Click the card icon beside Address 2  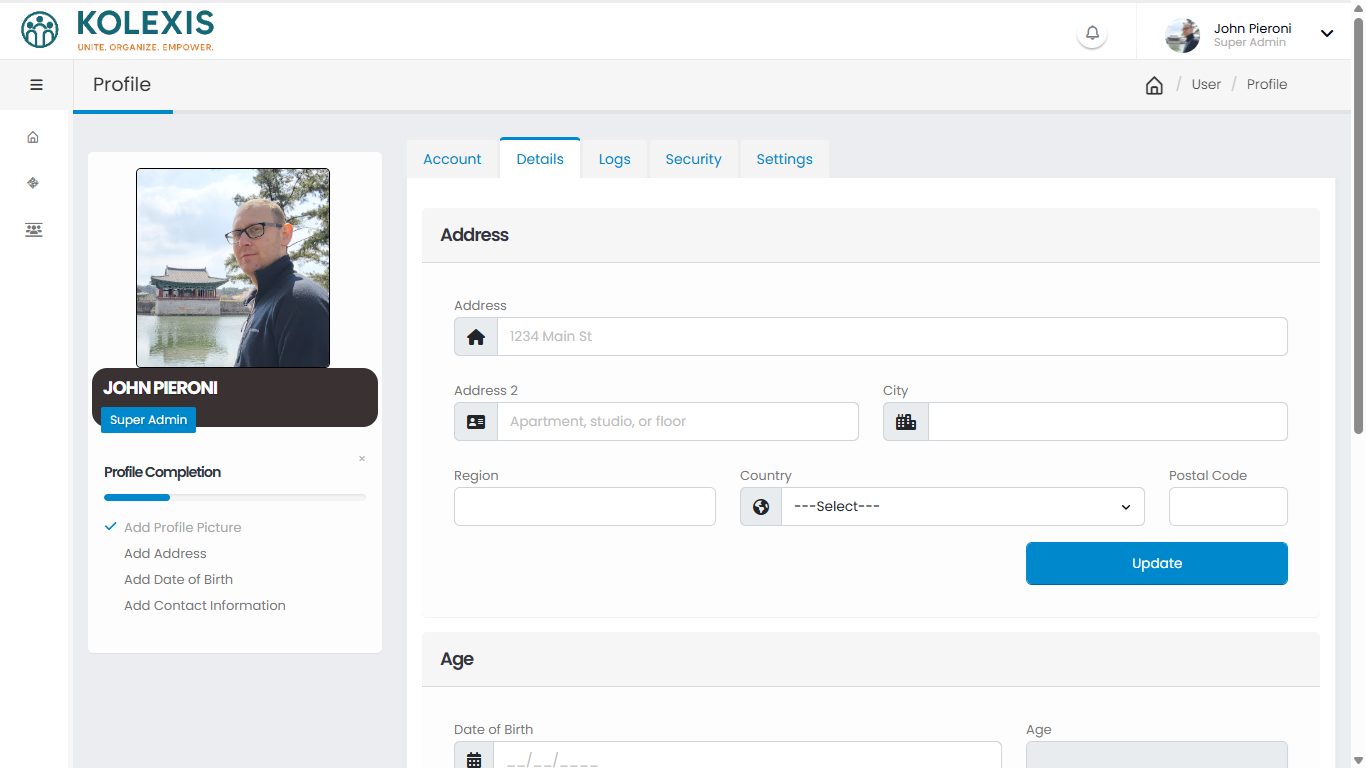click(x=476, y=422)
